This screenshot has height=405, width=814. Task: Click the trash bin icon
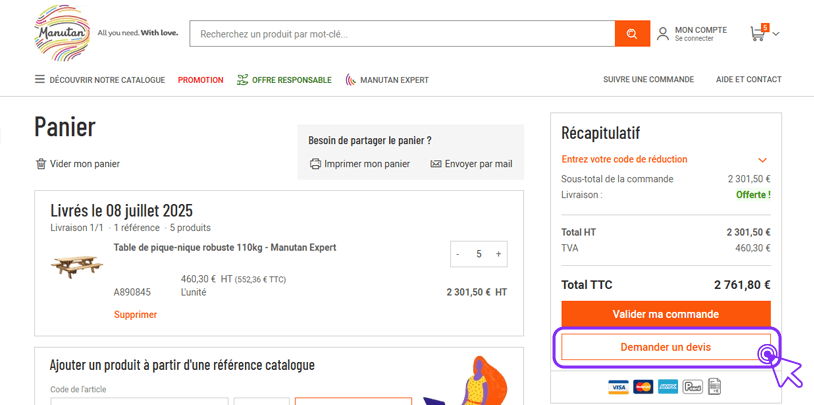point(40,164)
